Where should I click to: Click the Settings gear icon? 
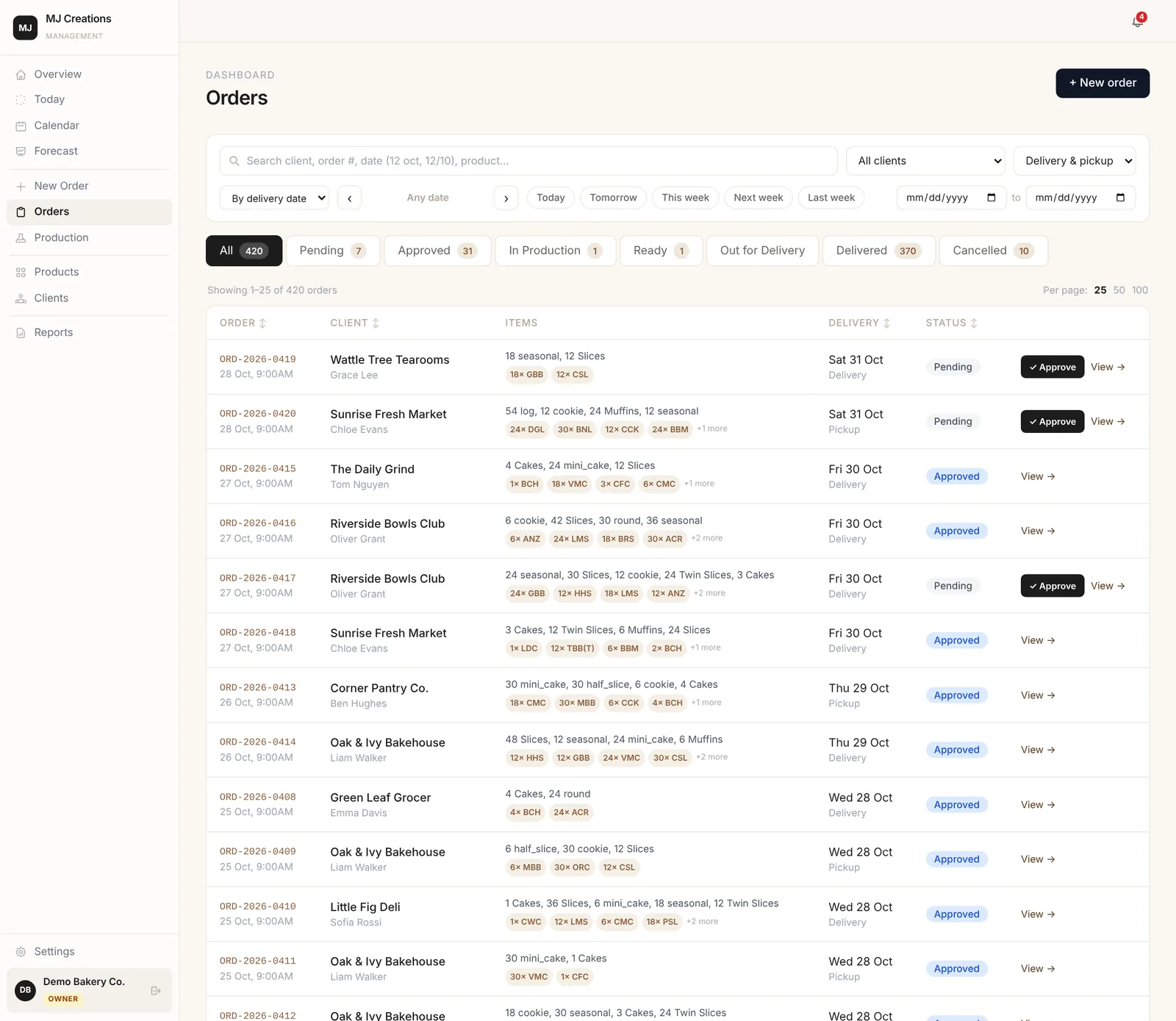(21, 952)
